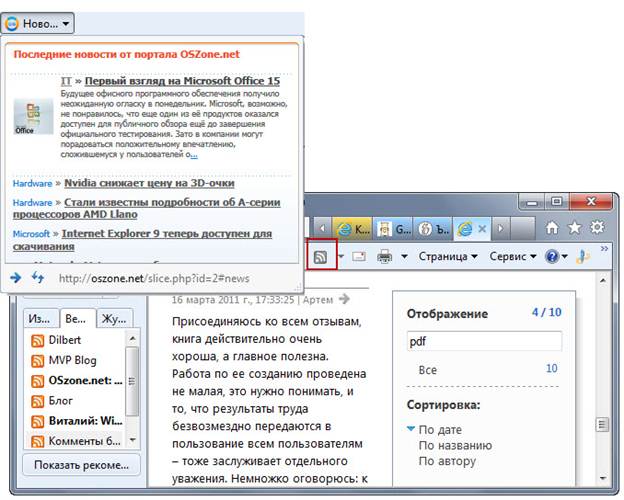Open the tools gear icon

pyautogui.click(x=597, y=227)
